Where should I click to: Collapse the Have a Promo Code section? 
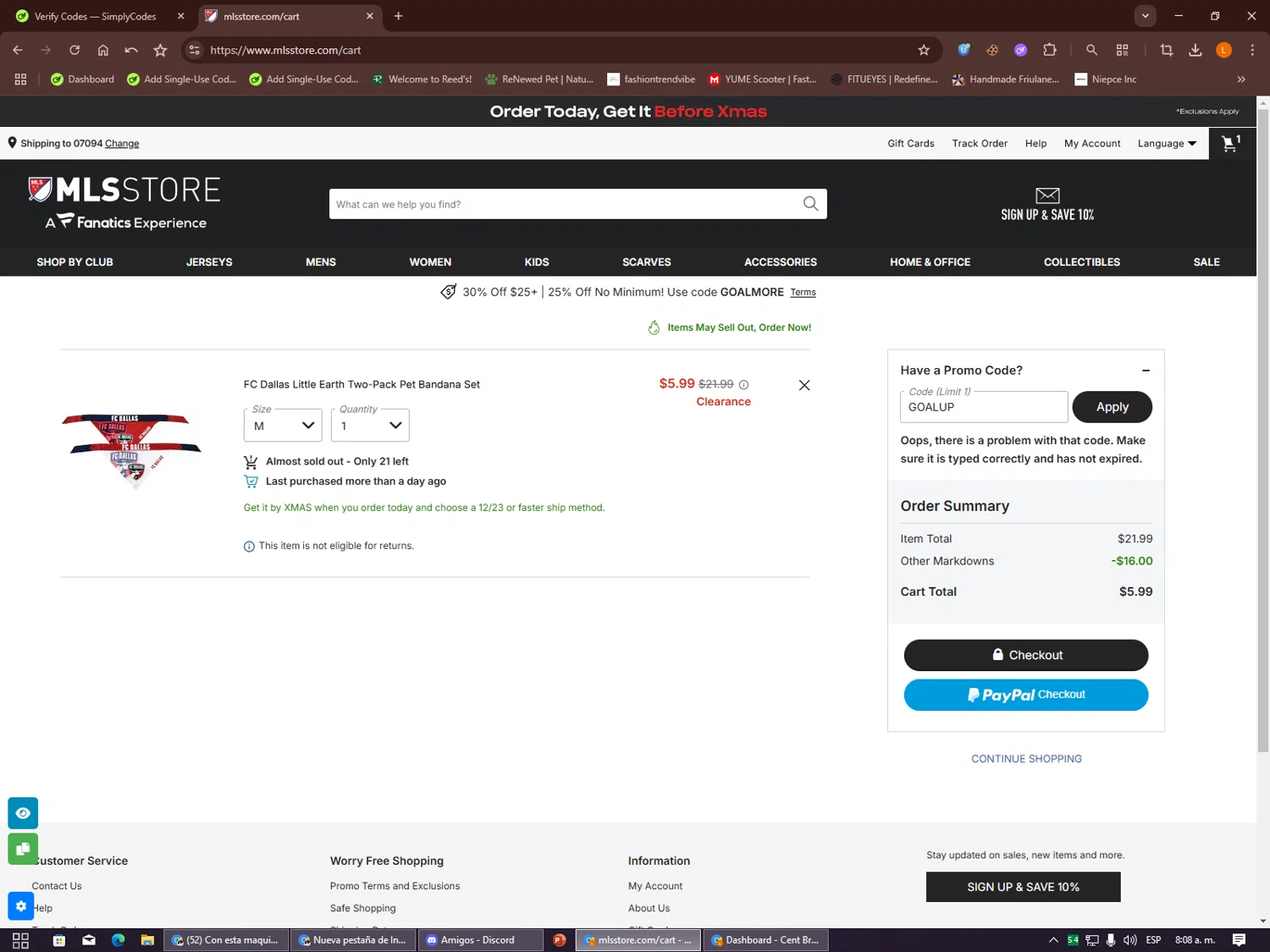[x=1146, y=370]
